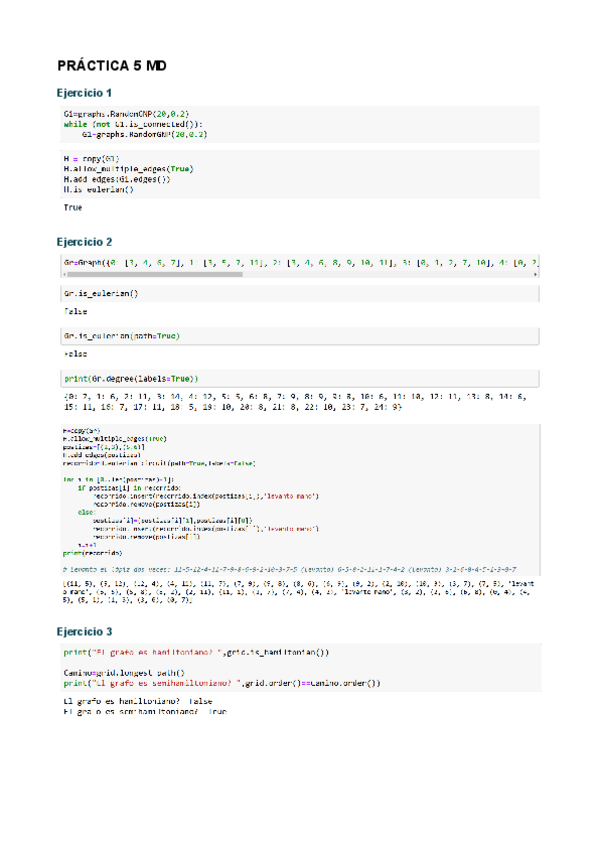Select the semihamiltoniano True output line
Screen dimensions: 600x848
pyautogui.click(x=145, y=712)
